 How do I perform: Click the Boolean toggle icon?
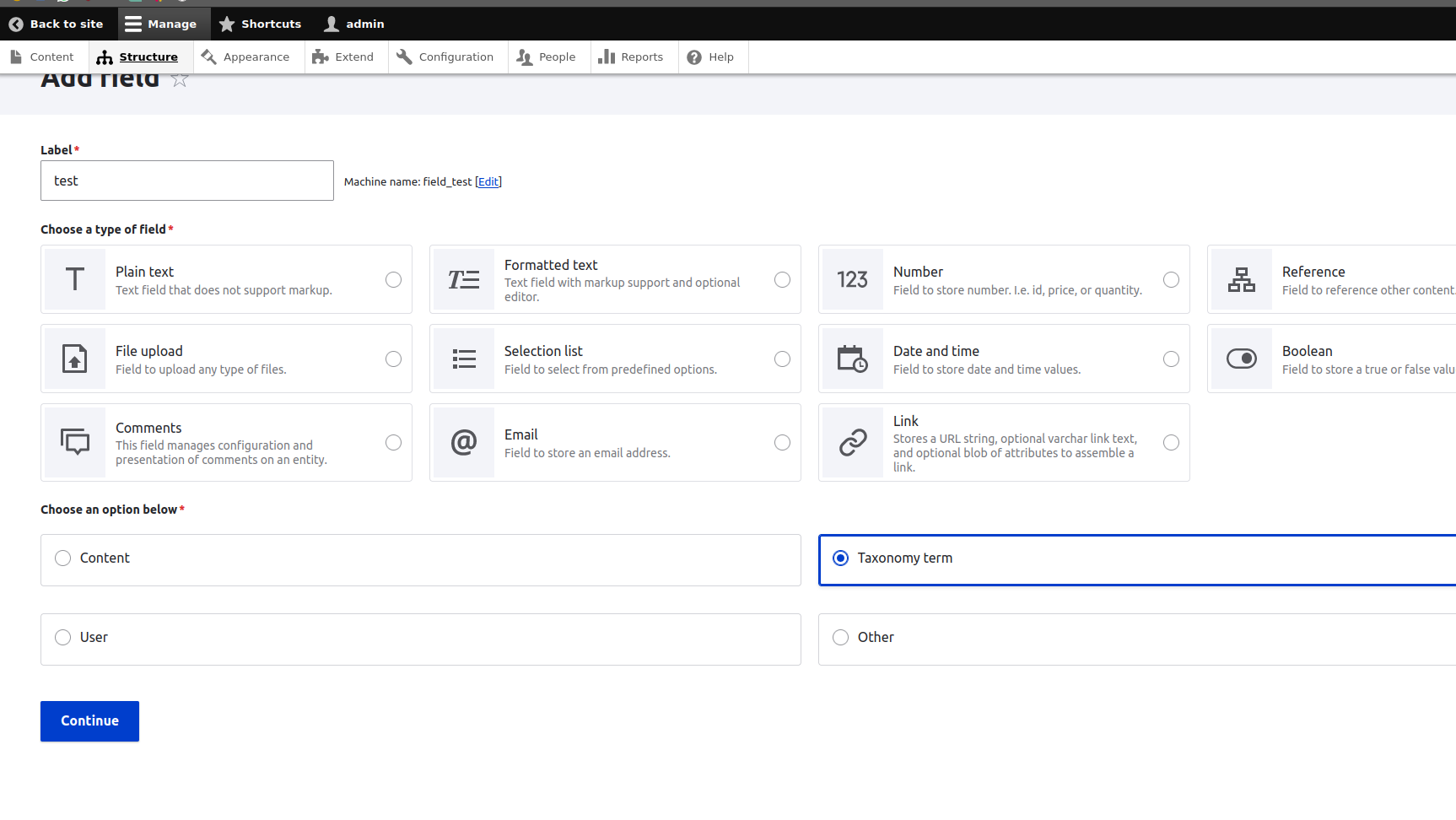[1241, 359]
